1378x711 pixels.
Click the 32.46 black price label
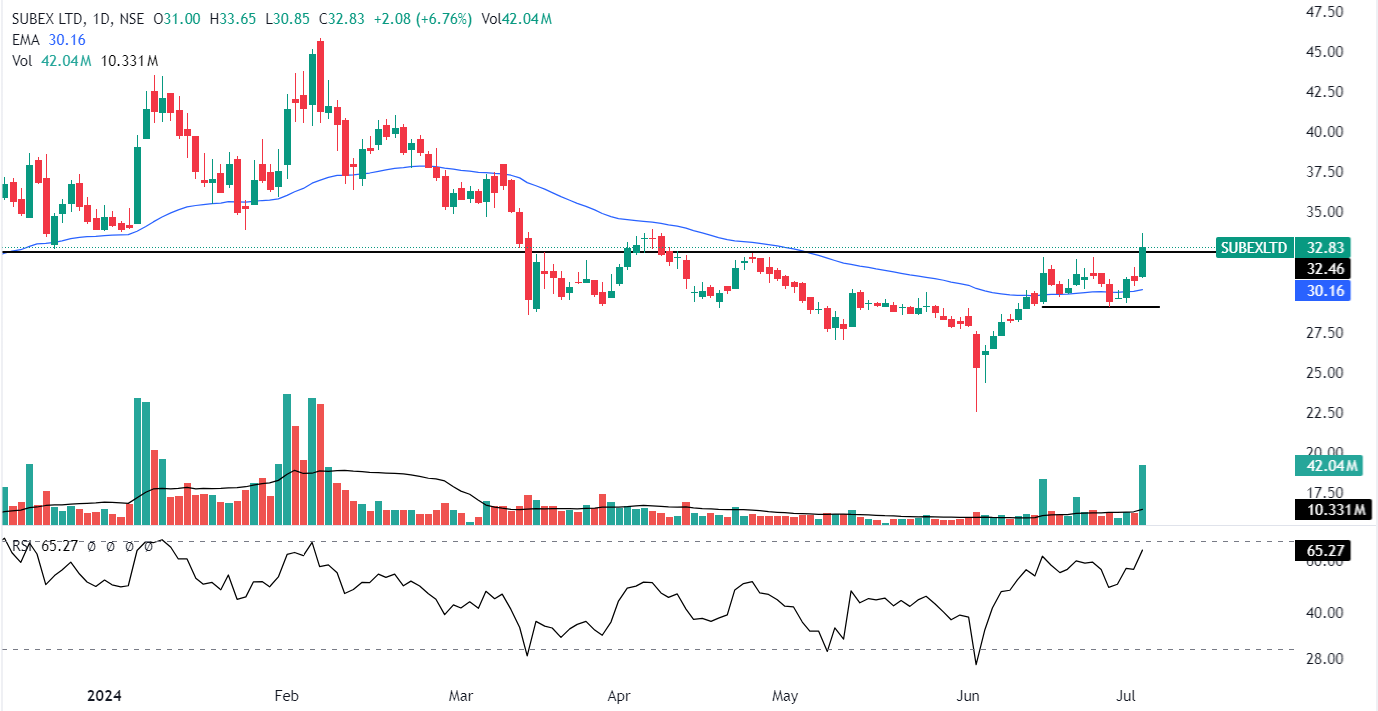(1323, 269)
